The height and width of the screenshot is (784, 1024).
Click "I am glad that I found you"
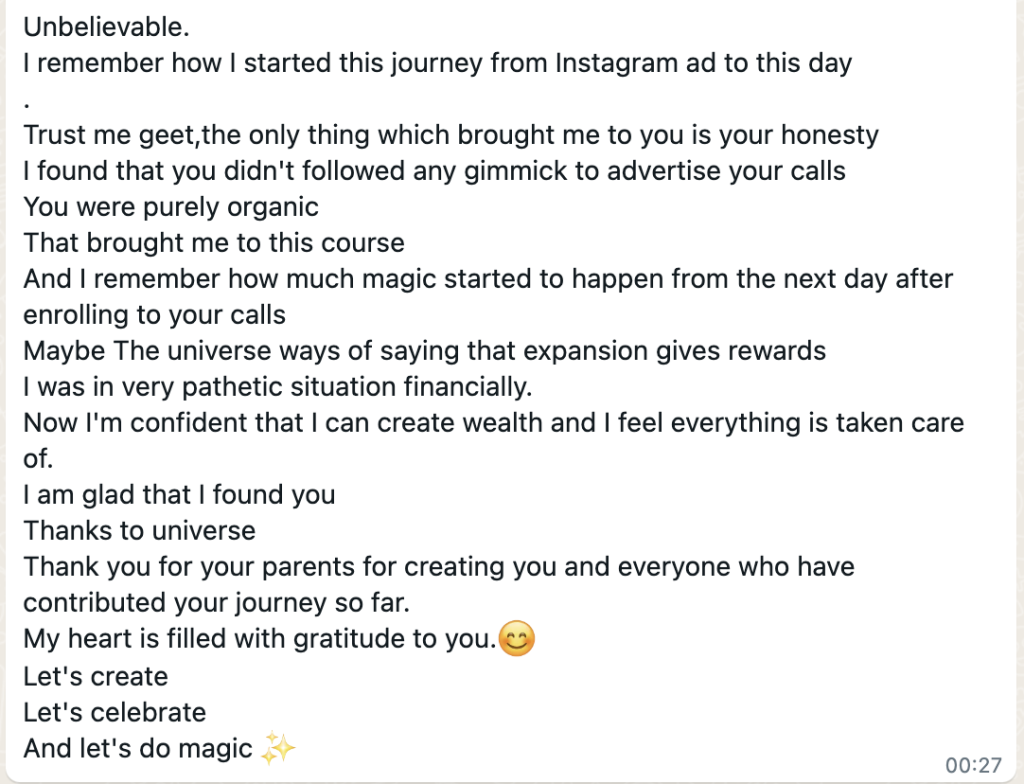[x=179, y=495]
